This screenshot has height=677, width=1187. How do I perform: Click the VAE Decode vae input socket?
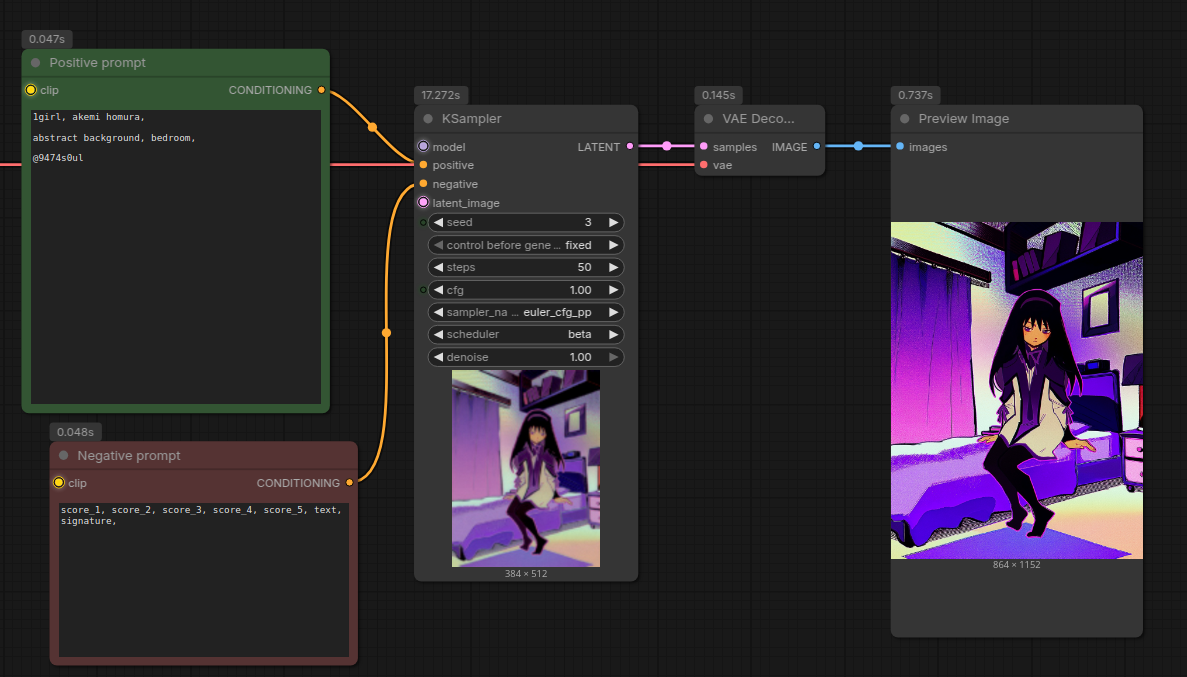704,165
